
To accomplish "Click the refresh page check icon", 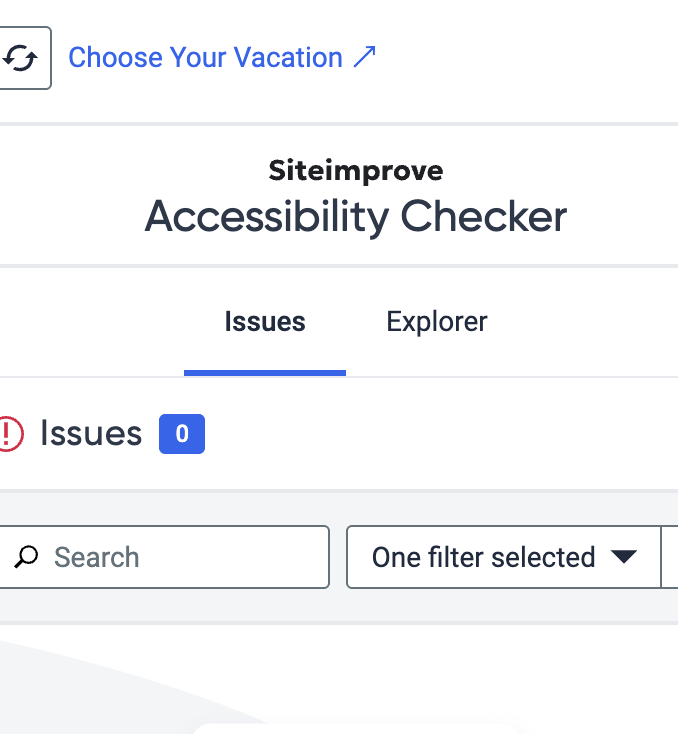I will coord(20,58).
